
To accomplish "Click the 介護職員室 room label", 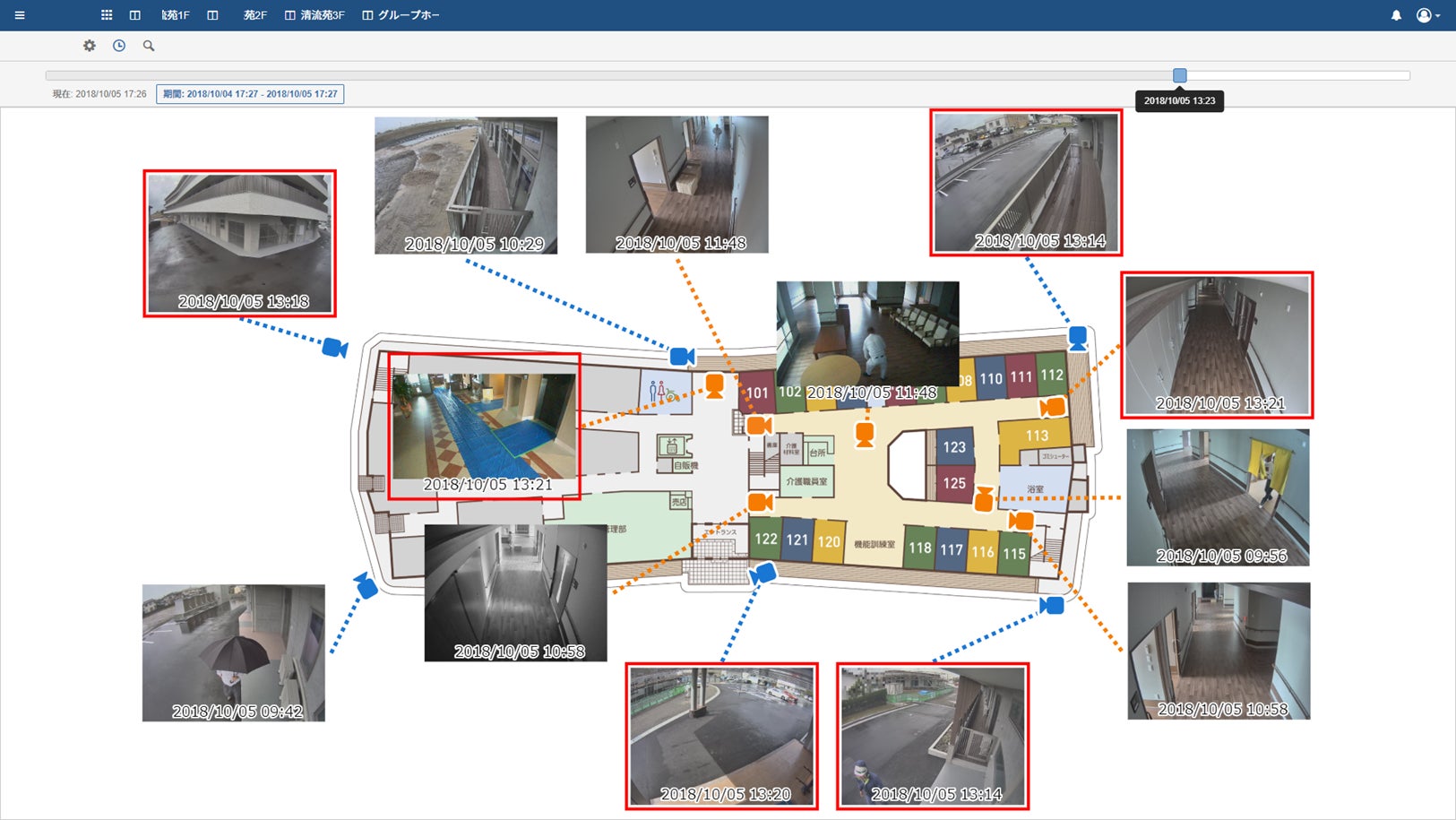I will click(806, 481).
